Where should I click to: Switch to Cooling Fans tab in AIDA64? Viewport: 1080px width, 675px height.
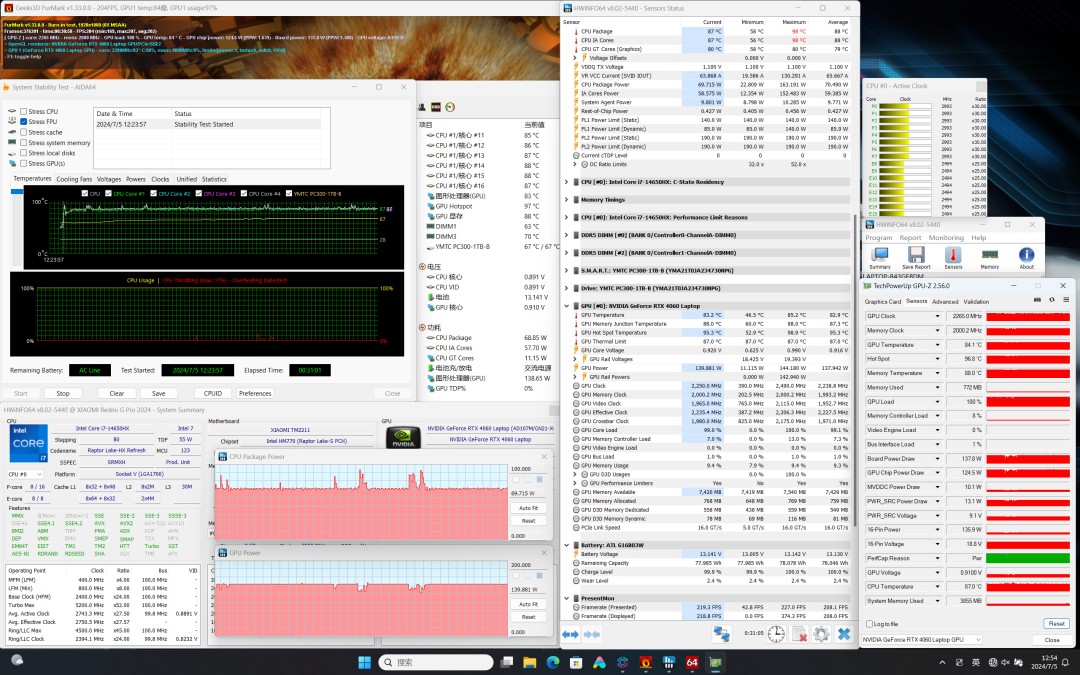pos(74,179)
